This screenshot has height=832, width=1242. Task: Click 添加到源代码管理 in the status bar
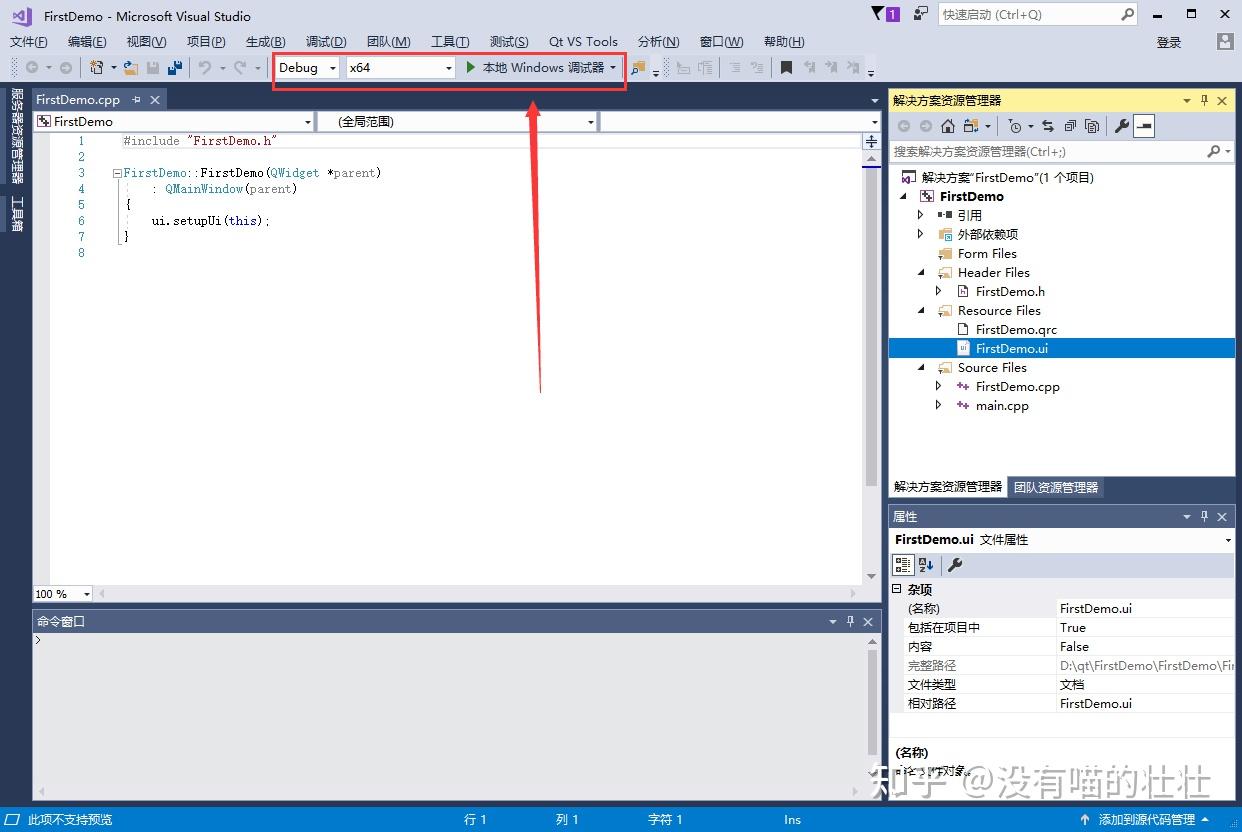[1146, 819]
